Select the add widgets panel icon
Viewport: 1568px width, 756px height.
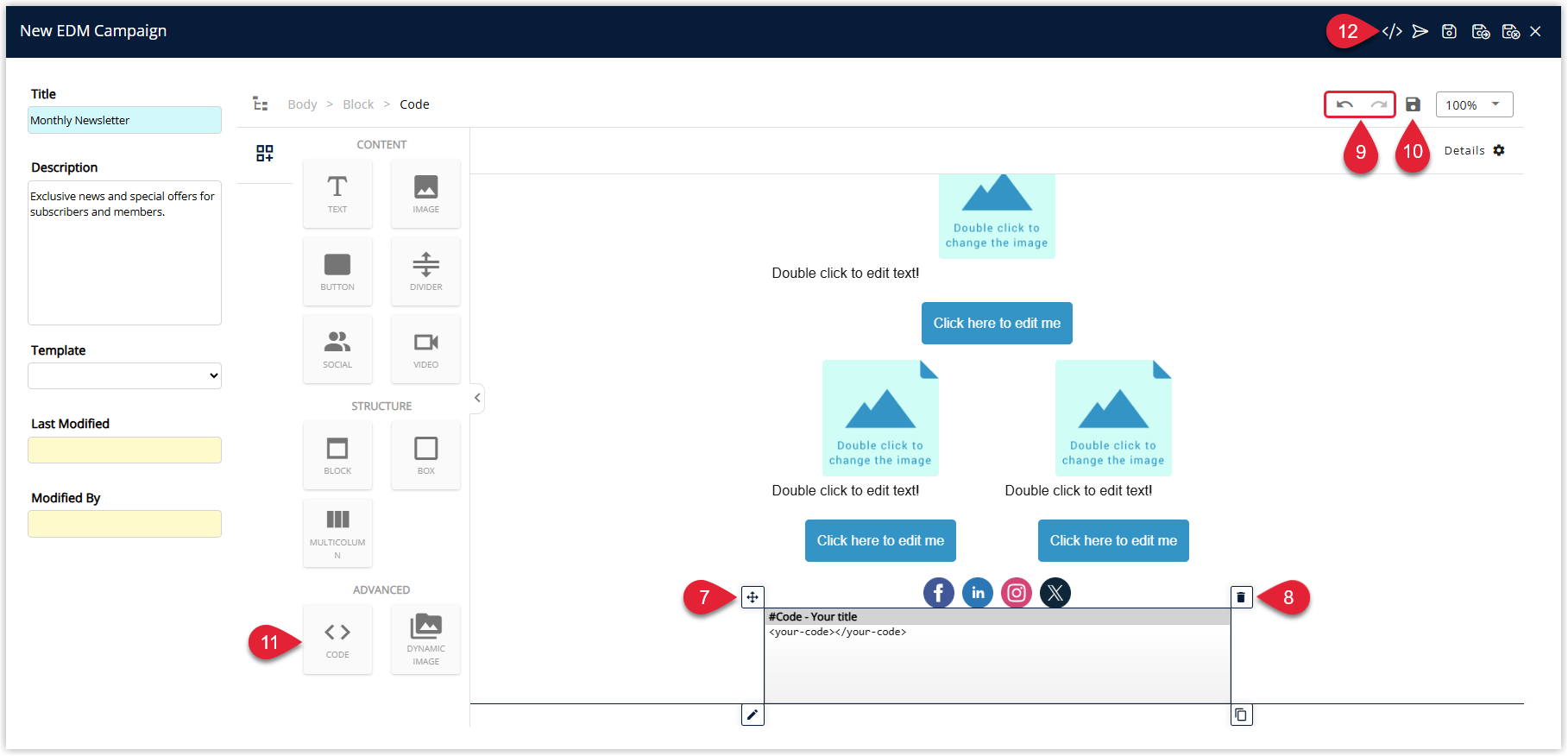[265, 154]
